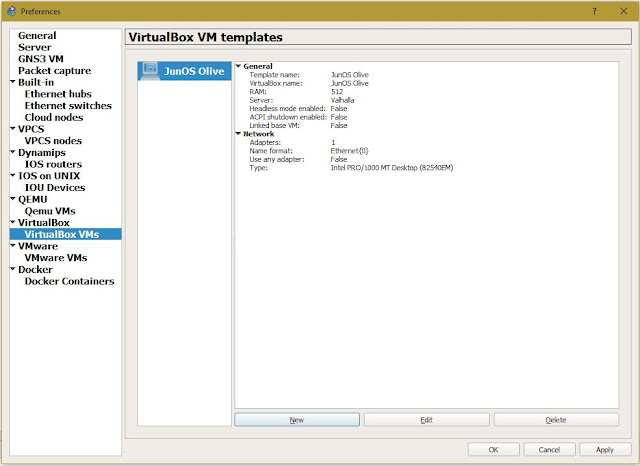Screen dimensions: 640x466
Task: Click the JunOS Olive computer icon
Action: [150, 70]
